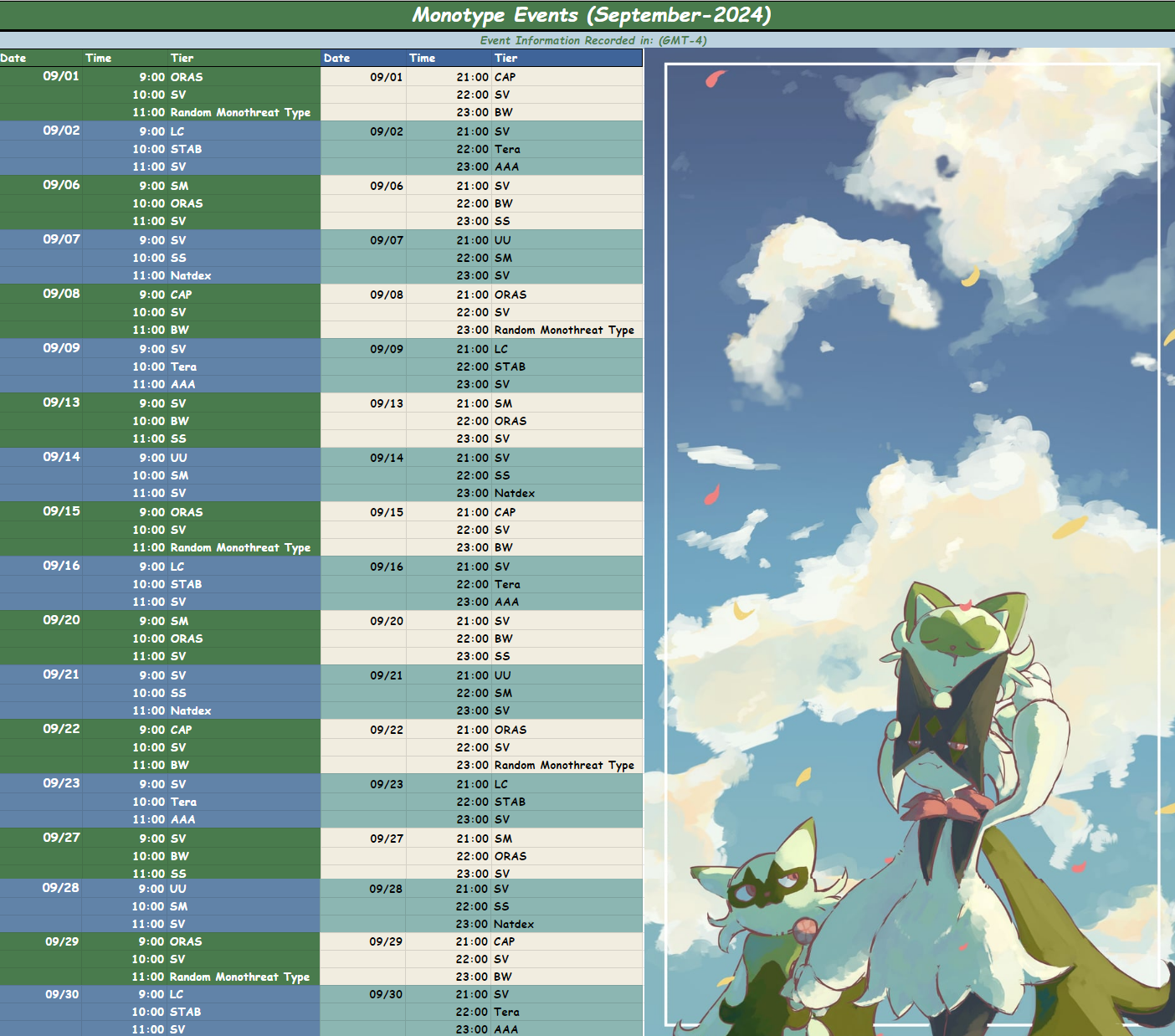Click the CAP cell at 21:00 on 09/01

(505, 77)
